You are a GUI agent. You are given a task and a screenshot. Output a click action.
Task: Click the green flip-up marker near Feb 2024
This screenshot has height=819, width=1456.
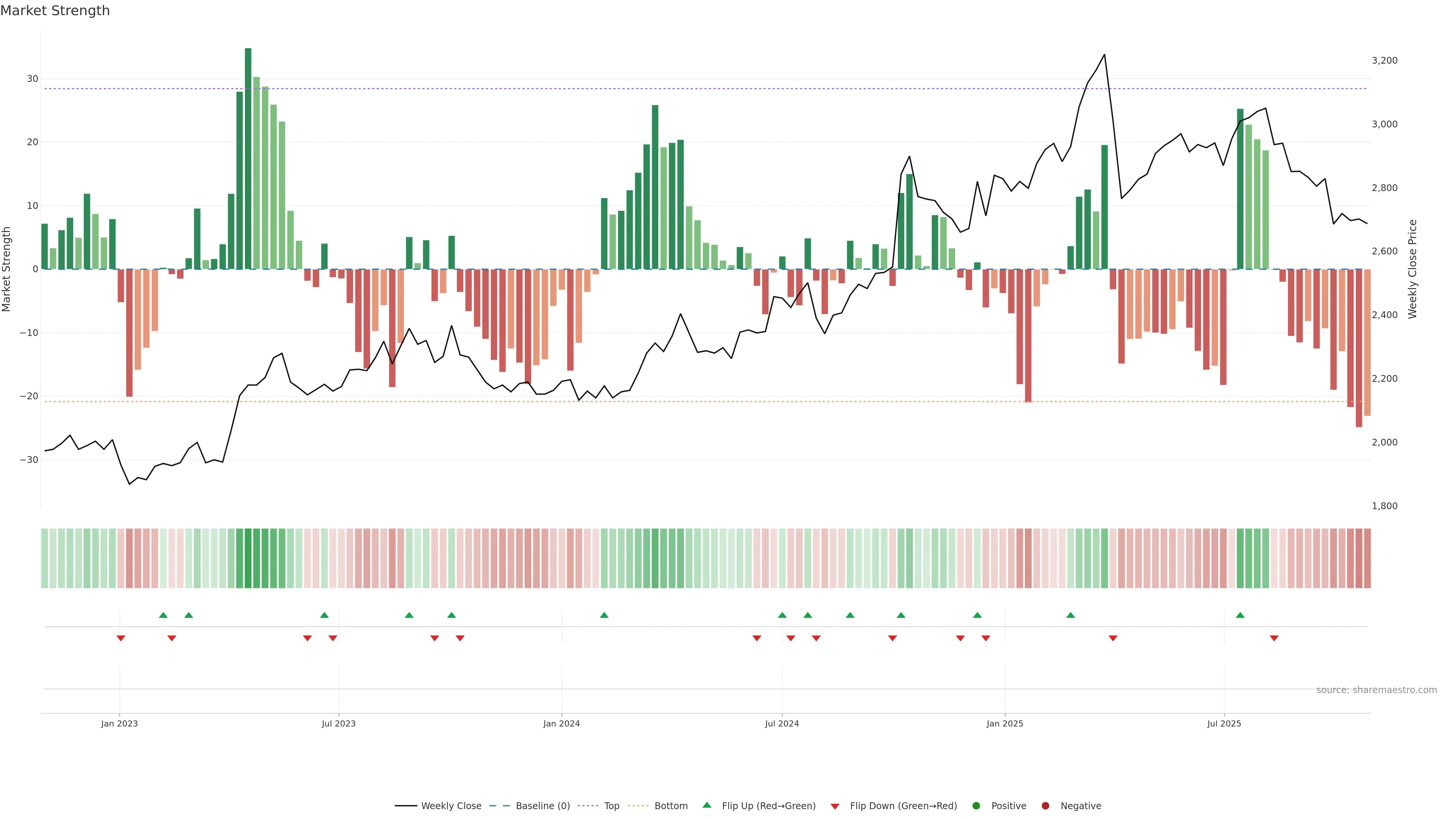click(604, 615)
